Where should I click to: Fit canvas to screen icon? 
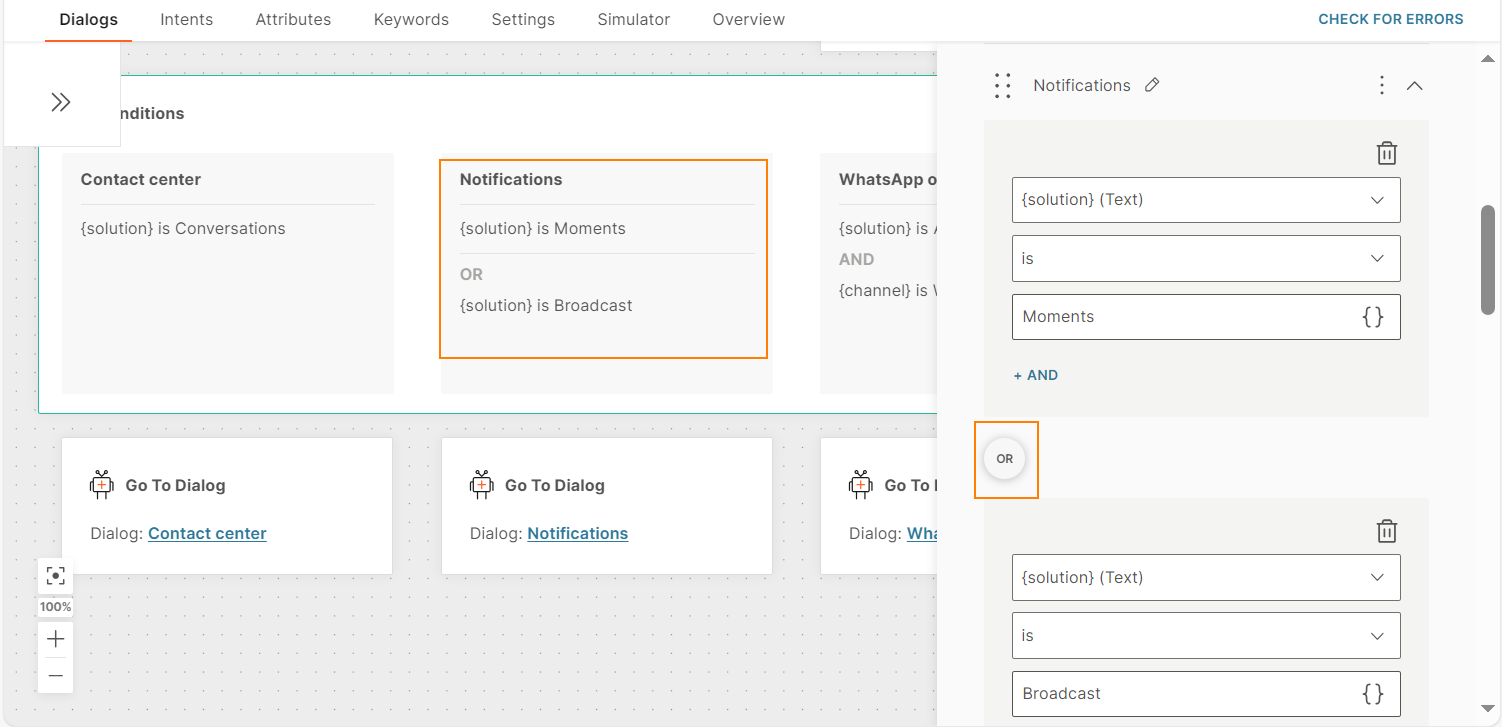pos(56,575)
